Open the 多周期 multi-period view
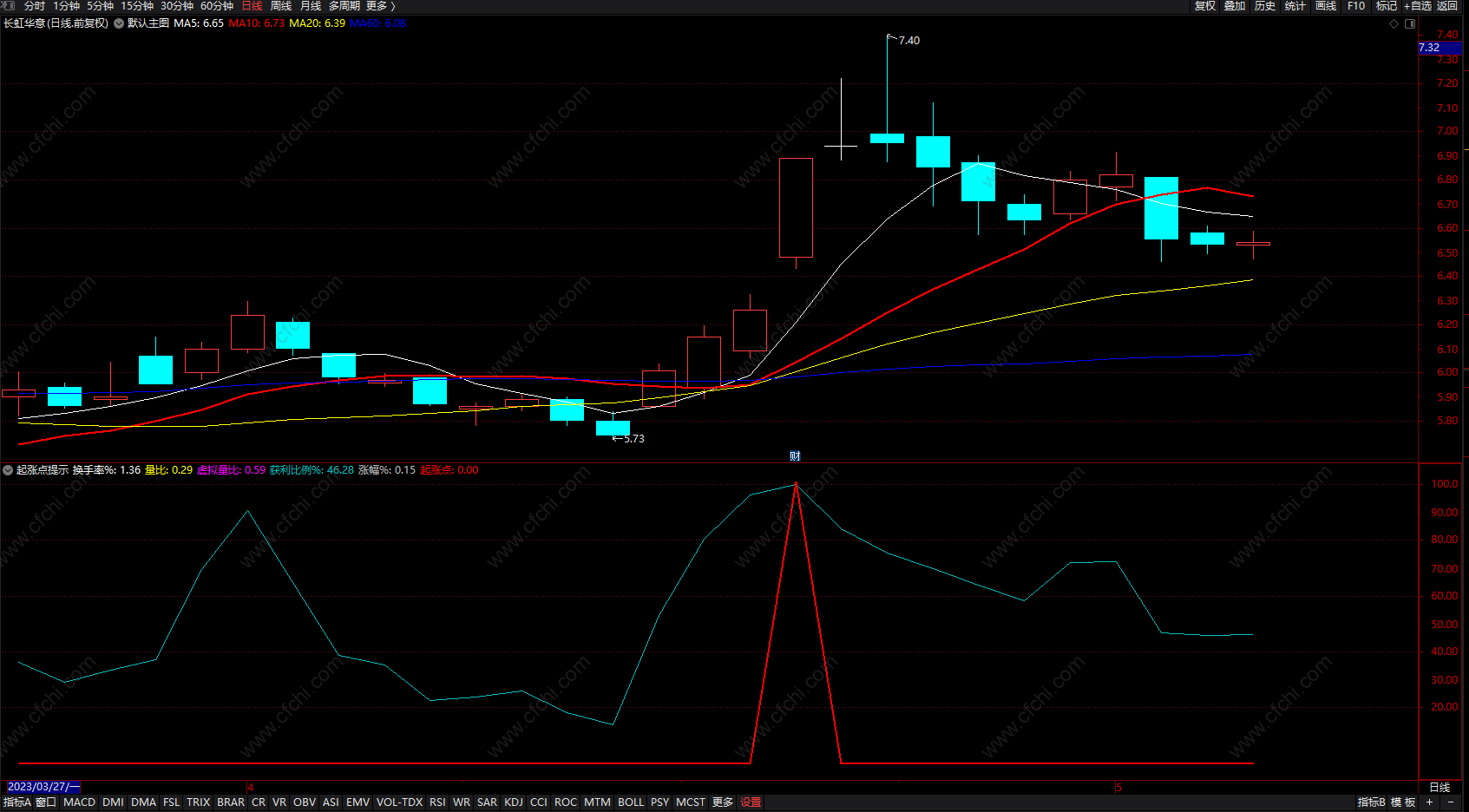1469x812 pixels. 344,6
